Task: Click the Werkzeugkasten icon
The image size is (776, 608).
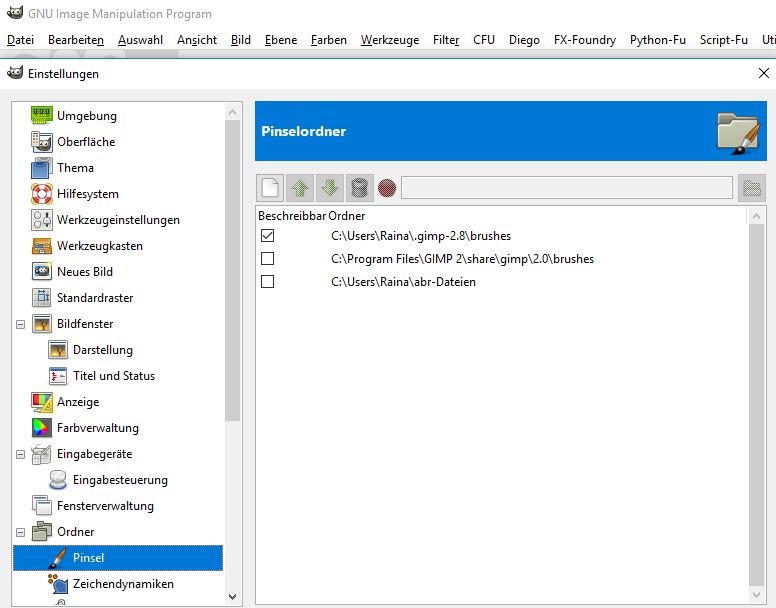Action: [42, 246]
